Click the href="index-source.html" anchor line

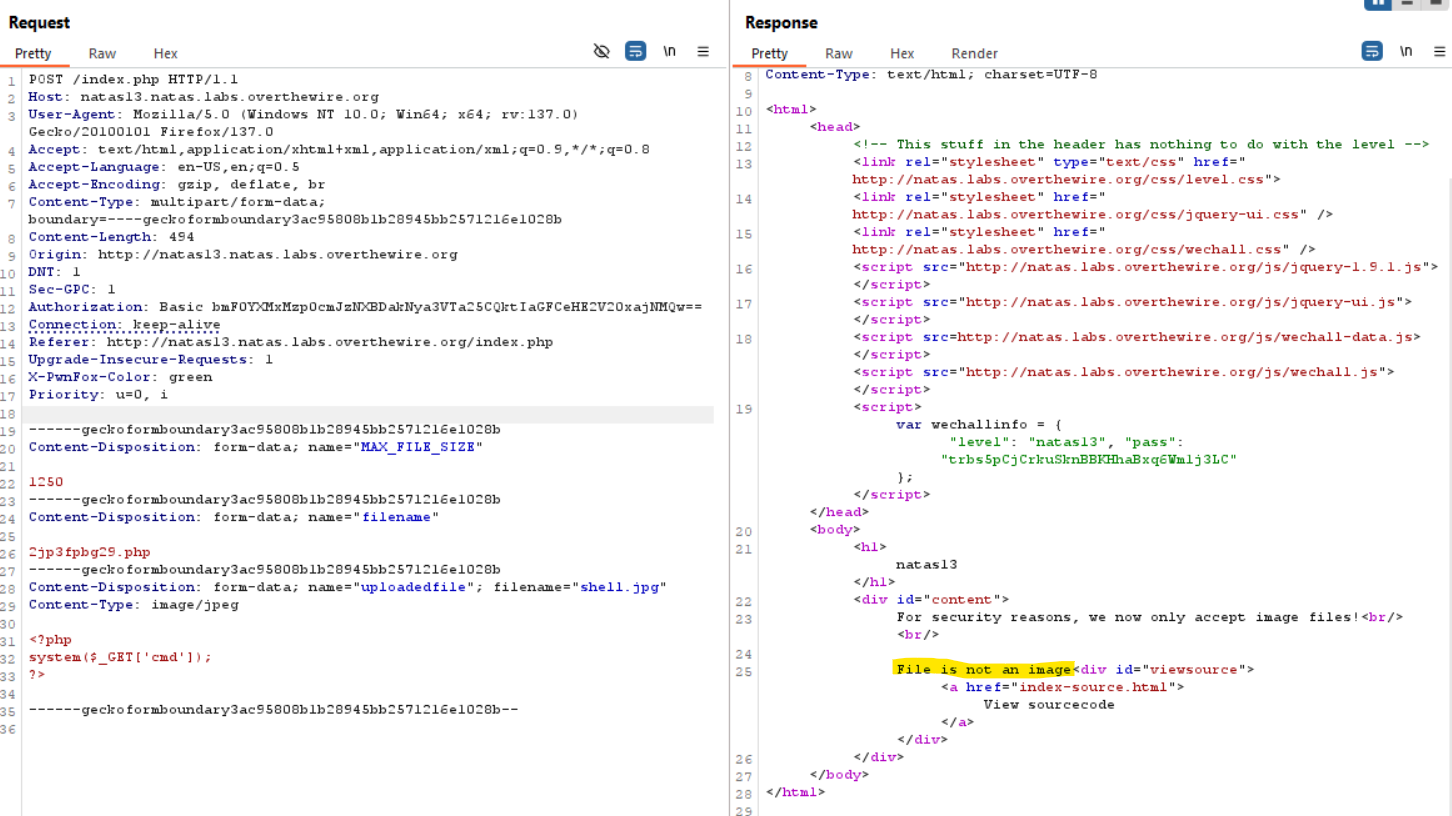(1063, 687)
